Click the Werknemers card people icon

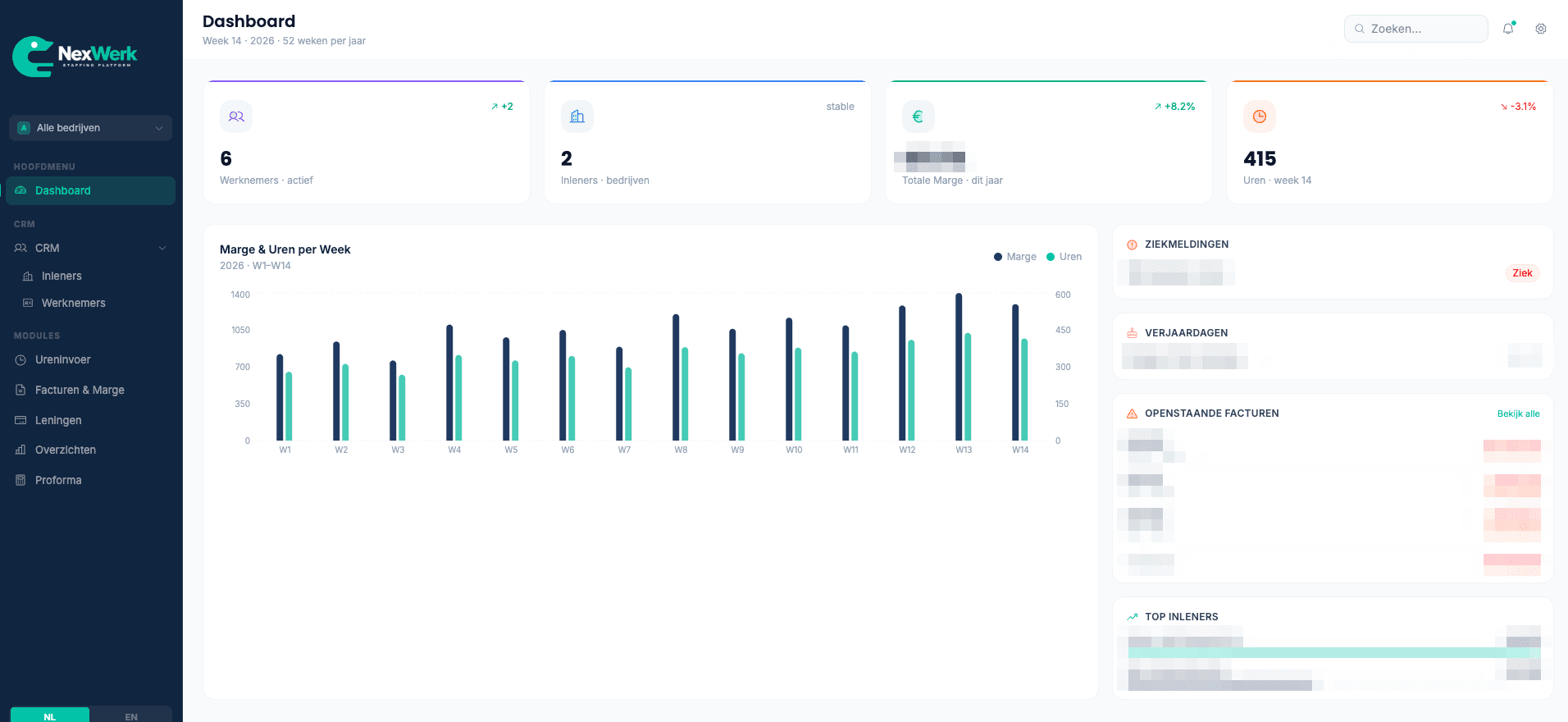(236, 117)
